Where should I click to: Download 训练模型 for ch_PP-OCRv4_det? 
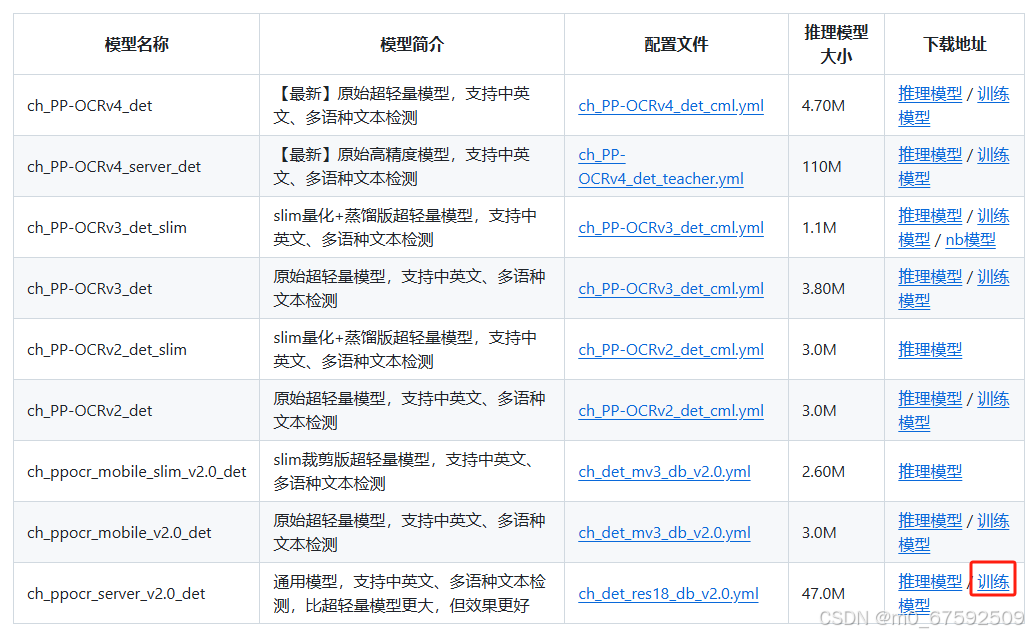[x=993, y=94]
